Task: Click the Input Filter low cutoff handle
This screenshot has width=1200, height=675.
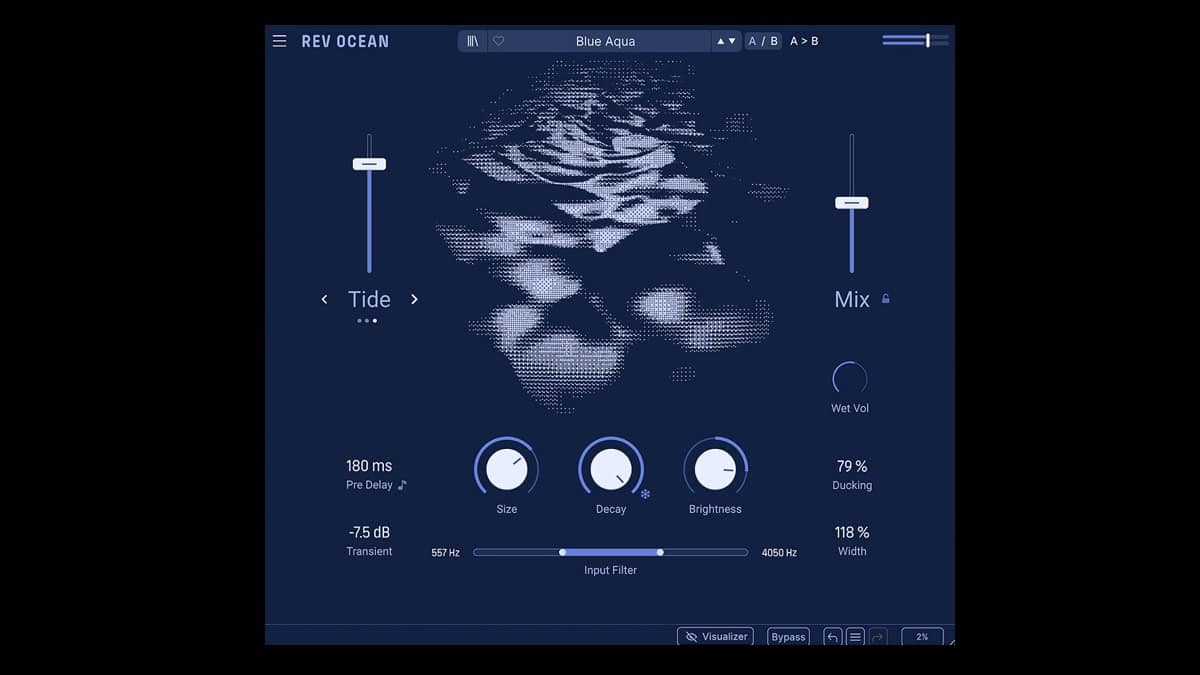Action: click(x=563, y=552)
